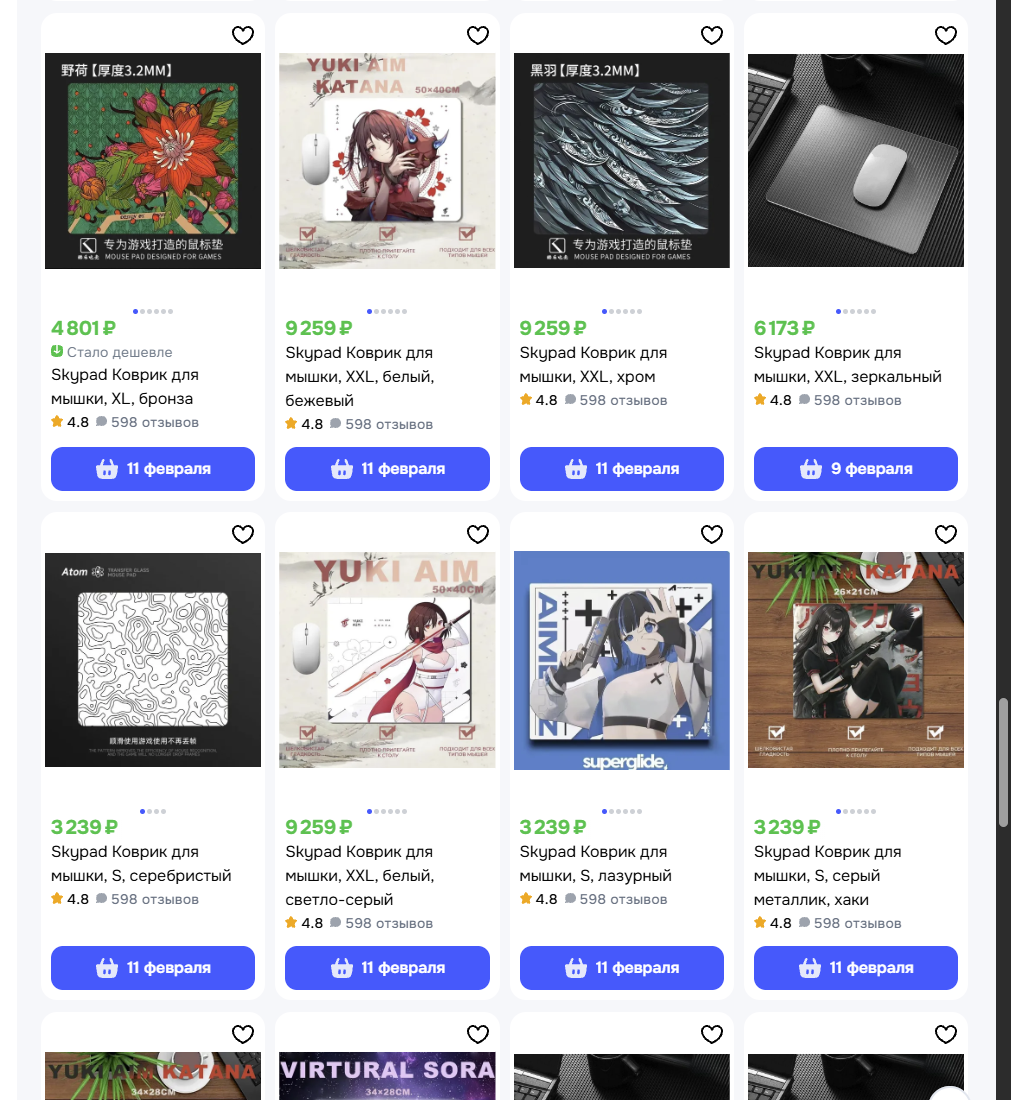Open Skypad S серебристый product link
The height and width of the screenshot is (1100, 1011).
tap(141, 864)
